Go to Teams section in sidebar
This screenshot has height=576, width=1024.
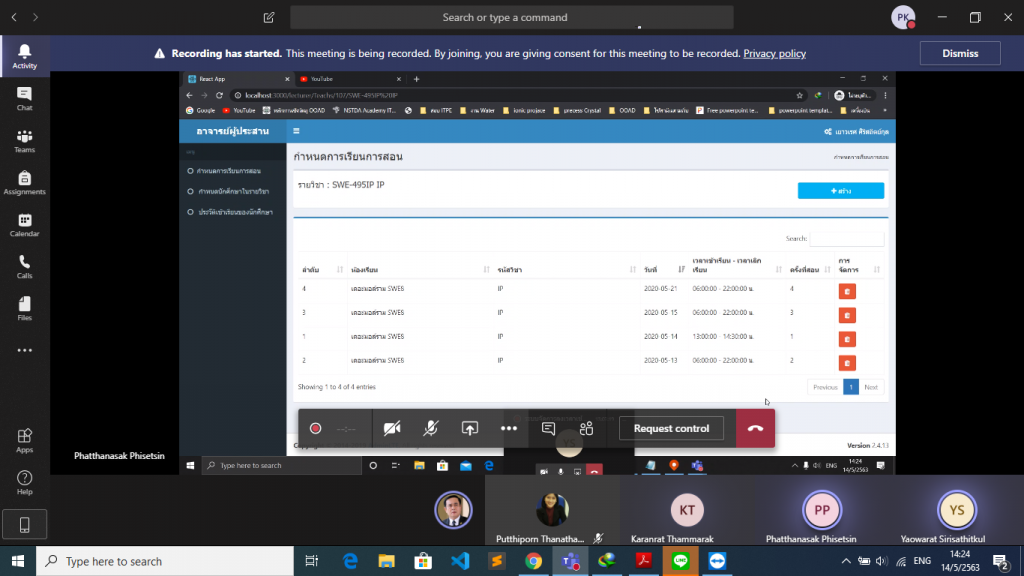click(24, 140)
